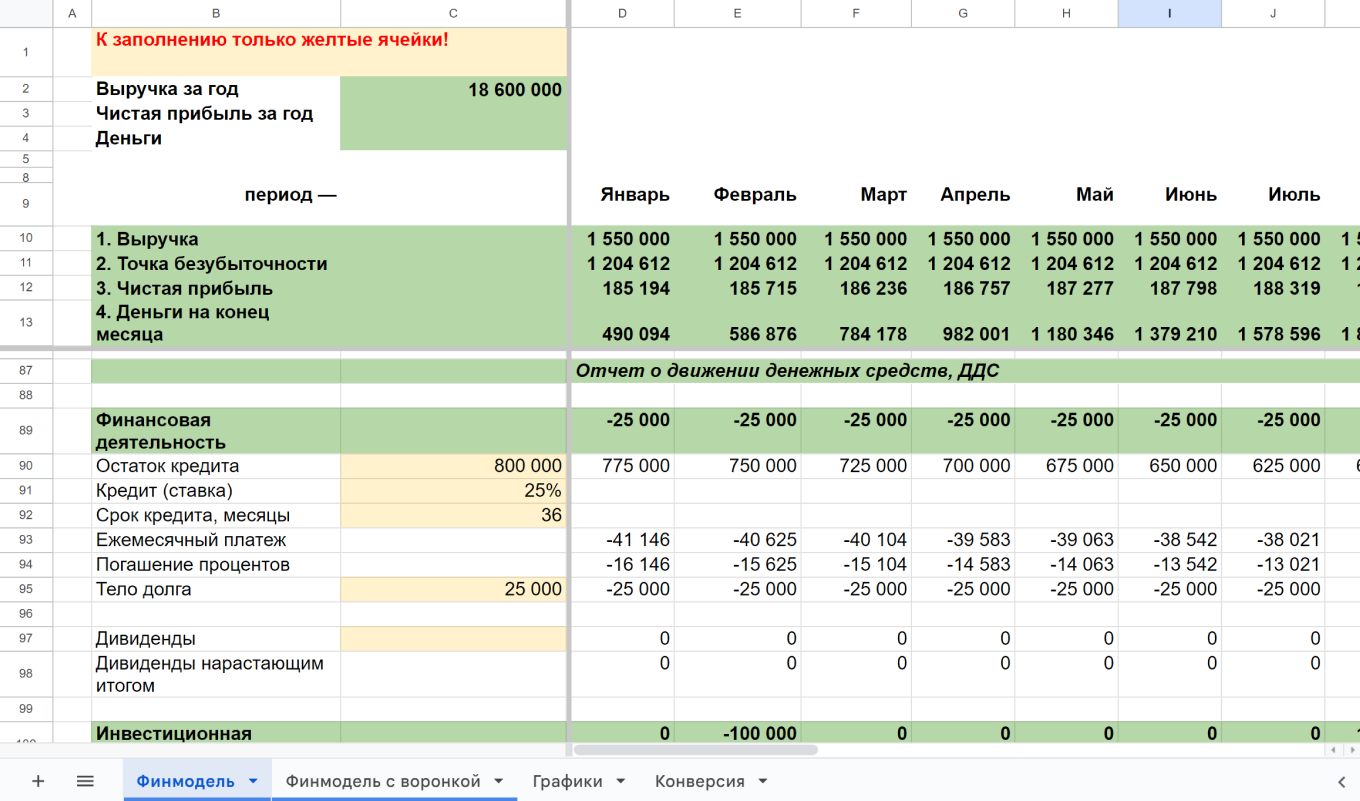The height and width of the screenshot is (801, 1360).
Task: Select the column C header
Action: coord(453,13)
